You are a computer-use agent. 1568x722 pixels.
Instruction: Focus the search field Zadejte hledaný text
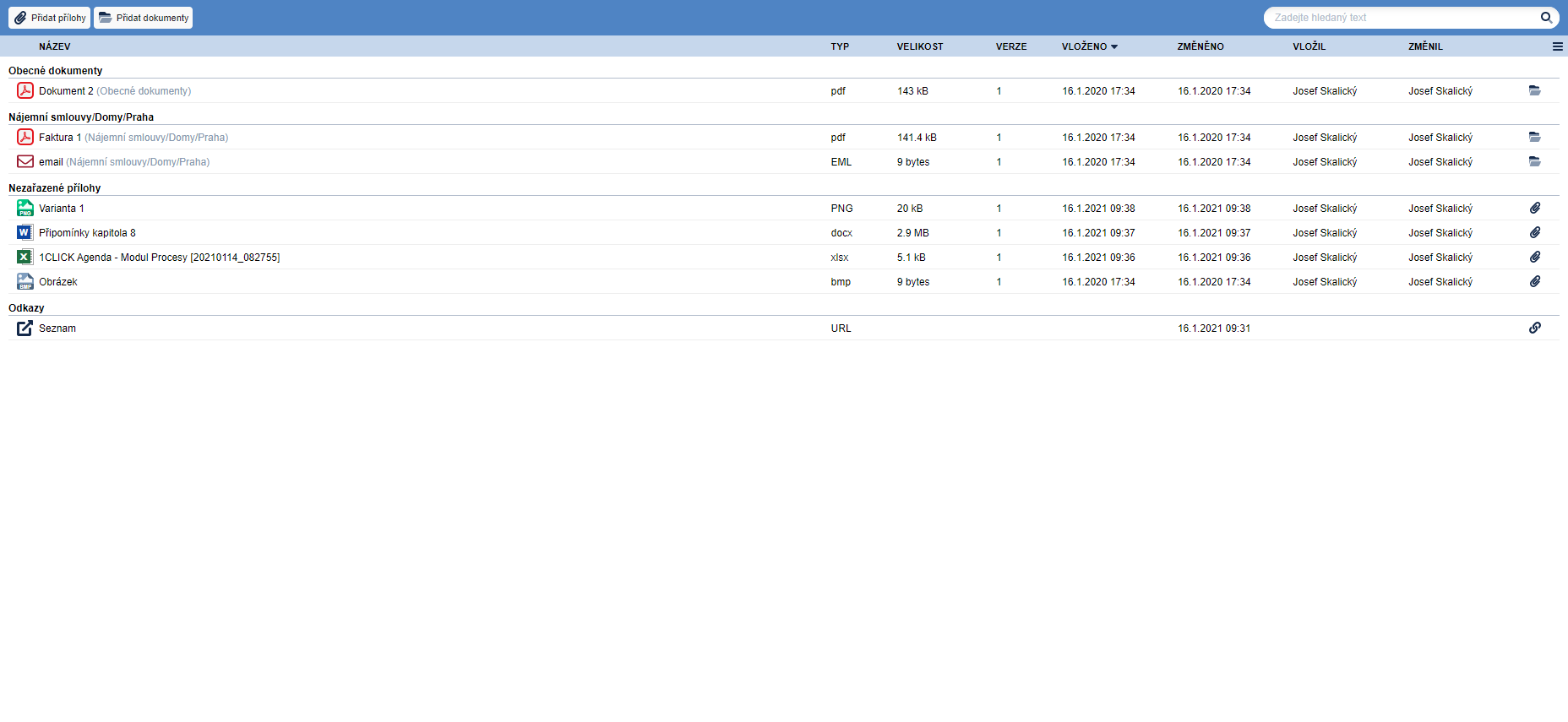(x=1402, y=18)
